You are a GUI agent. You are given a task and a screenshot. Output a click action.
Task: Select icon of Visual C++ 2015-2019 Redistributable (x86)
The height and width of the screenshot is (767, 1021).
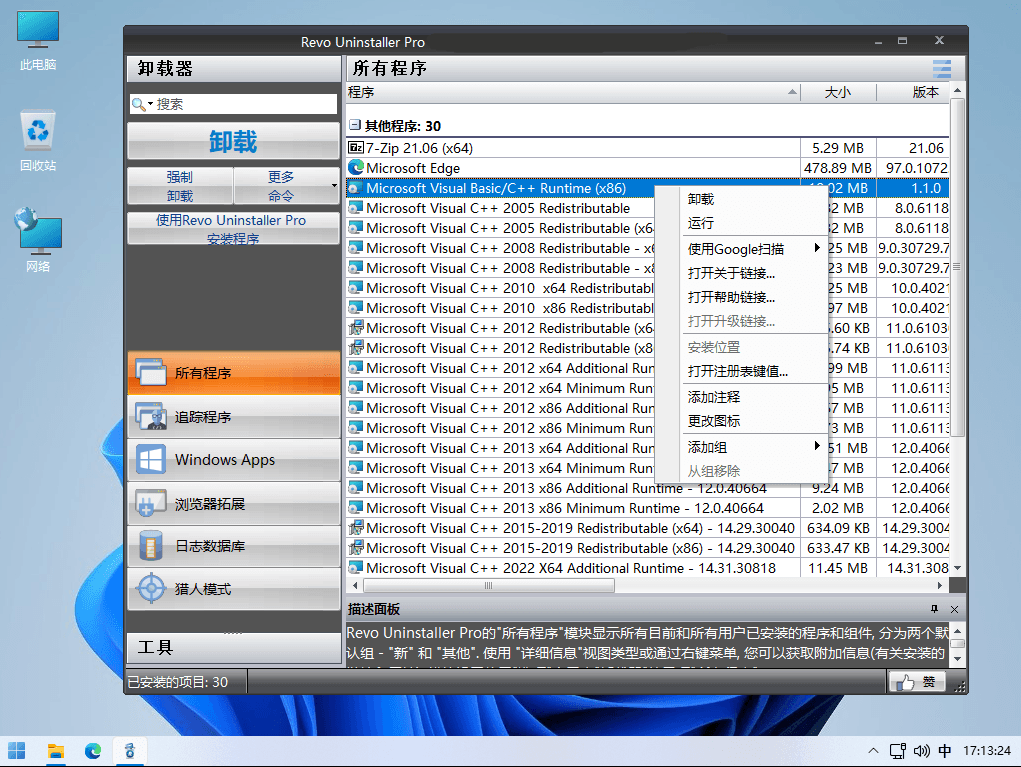pos(356,548)
